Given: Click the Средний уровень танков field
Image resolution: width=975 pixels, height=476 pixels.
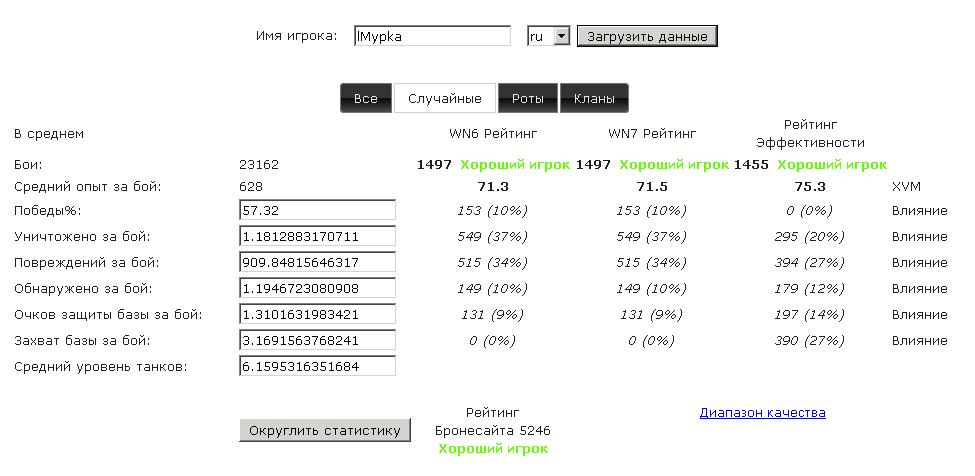Looking at the screenshot, I should [x=317, y=366].
